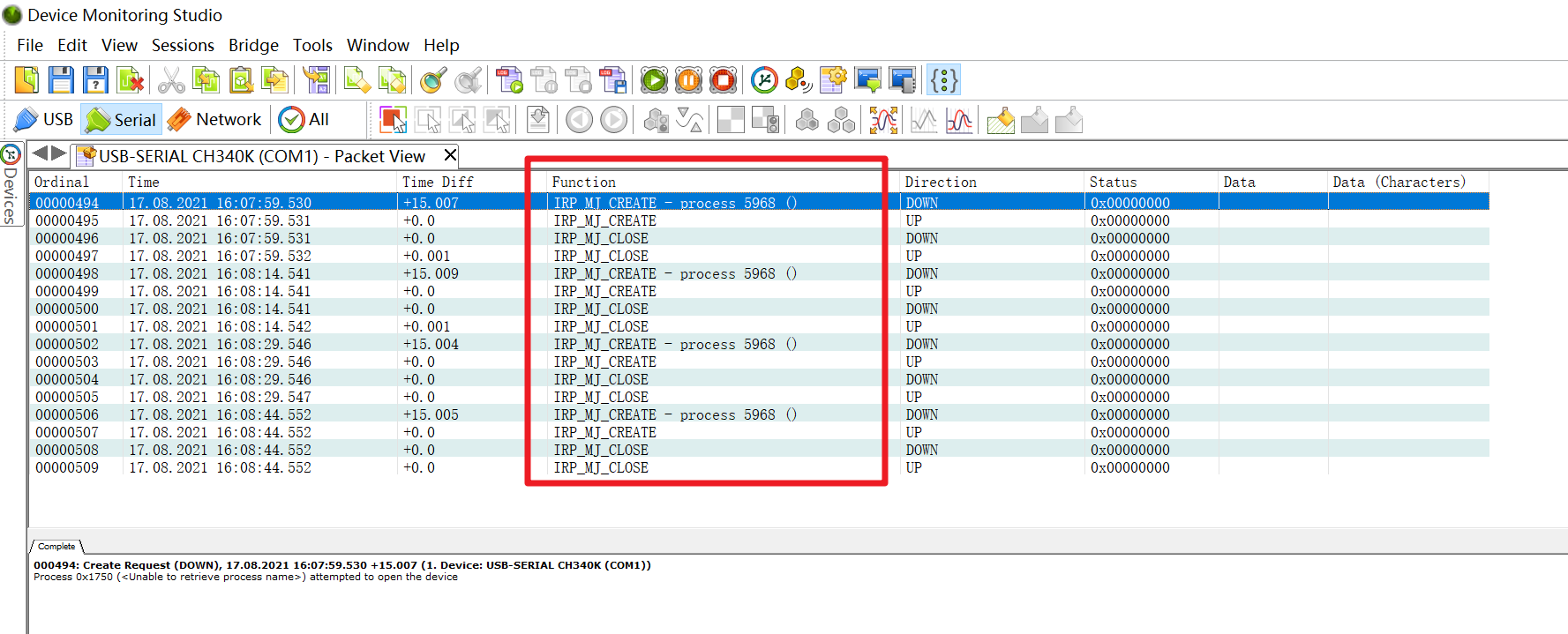Click the magnifying glass Find icon
Screen dimensions: 1568x634
[433, 80]
